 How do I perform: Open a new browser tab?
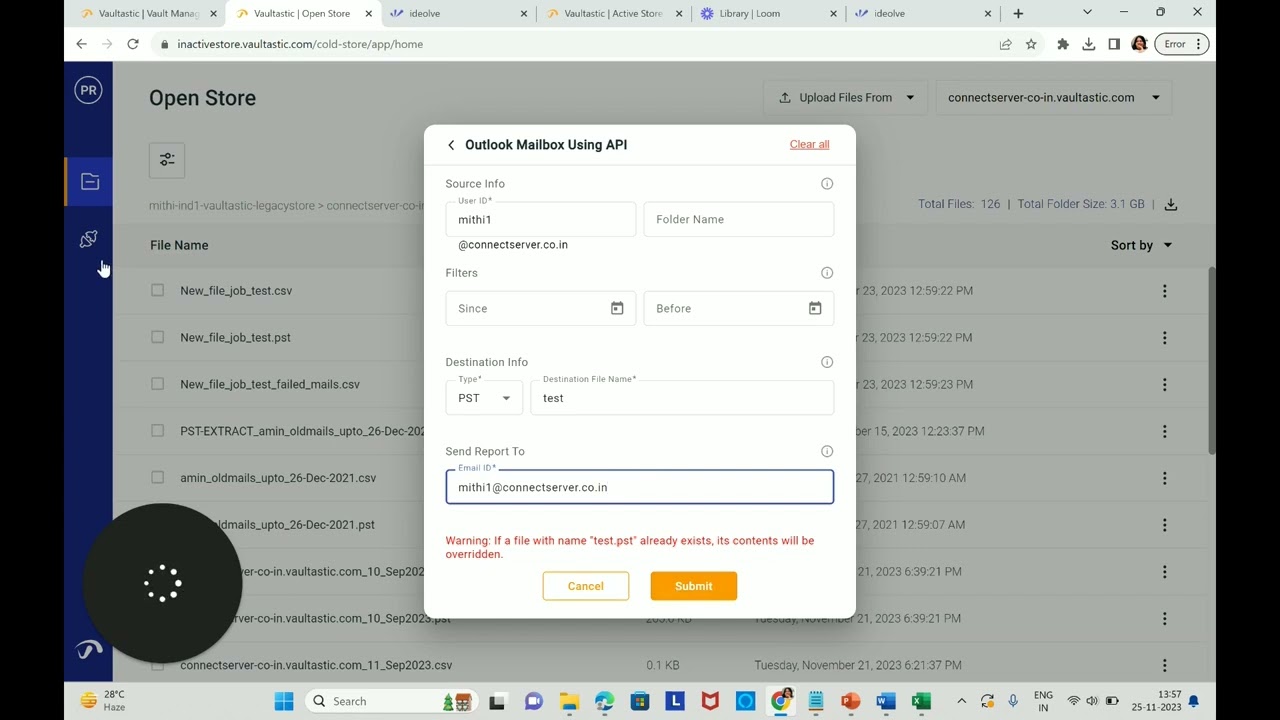coord(1018,14)
